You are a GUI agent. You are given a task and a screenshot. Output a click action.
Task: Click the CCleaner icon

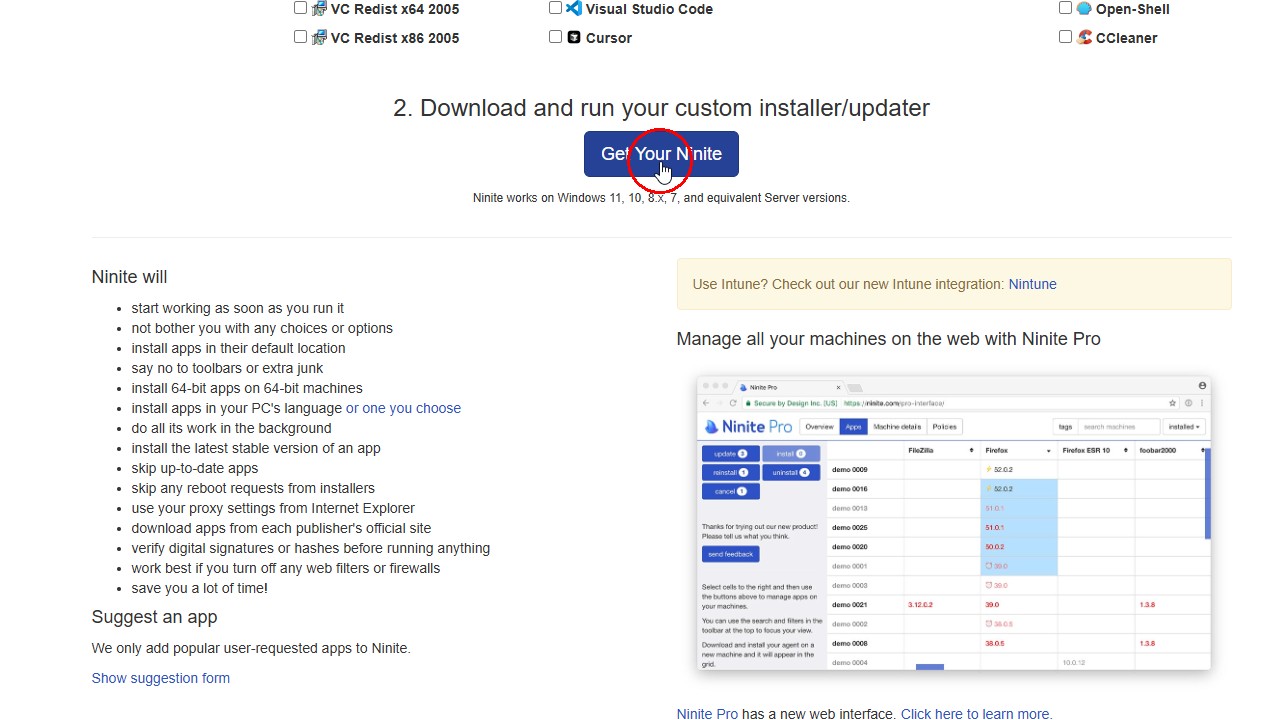(1084, 38)
